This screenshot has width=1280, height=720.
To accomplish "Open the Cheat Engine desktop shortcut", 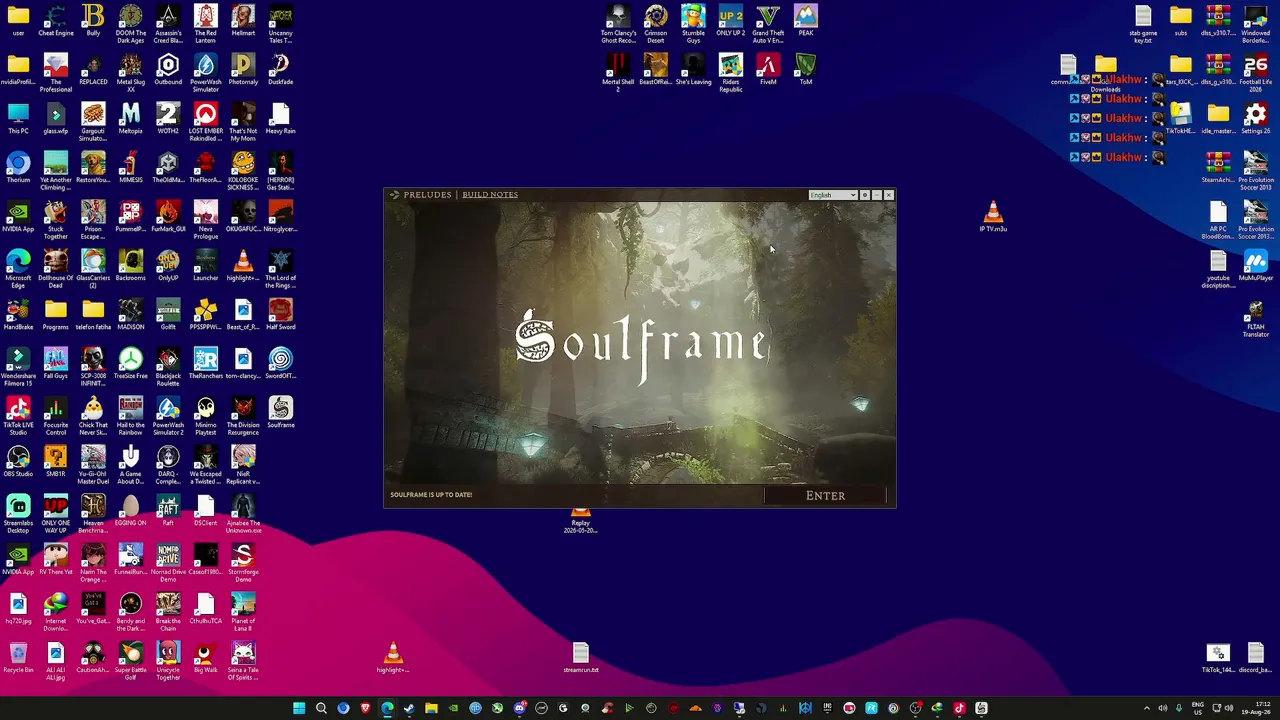I will 56,21.
